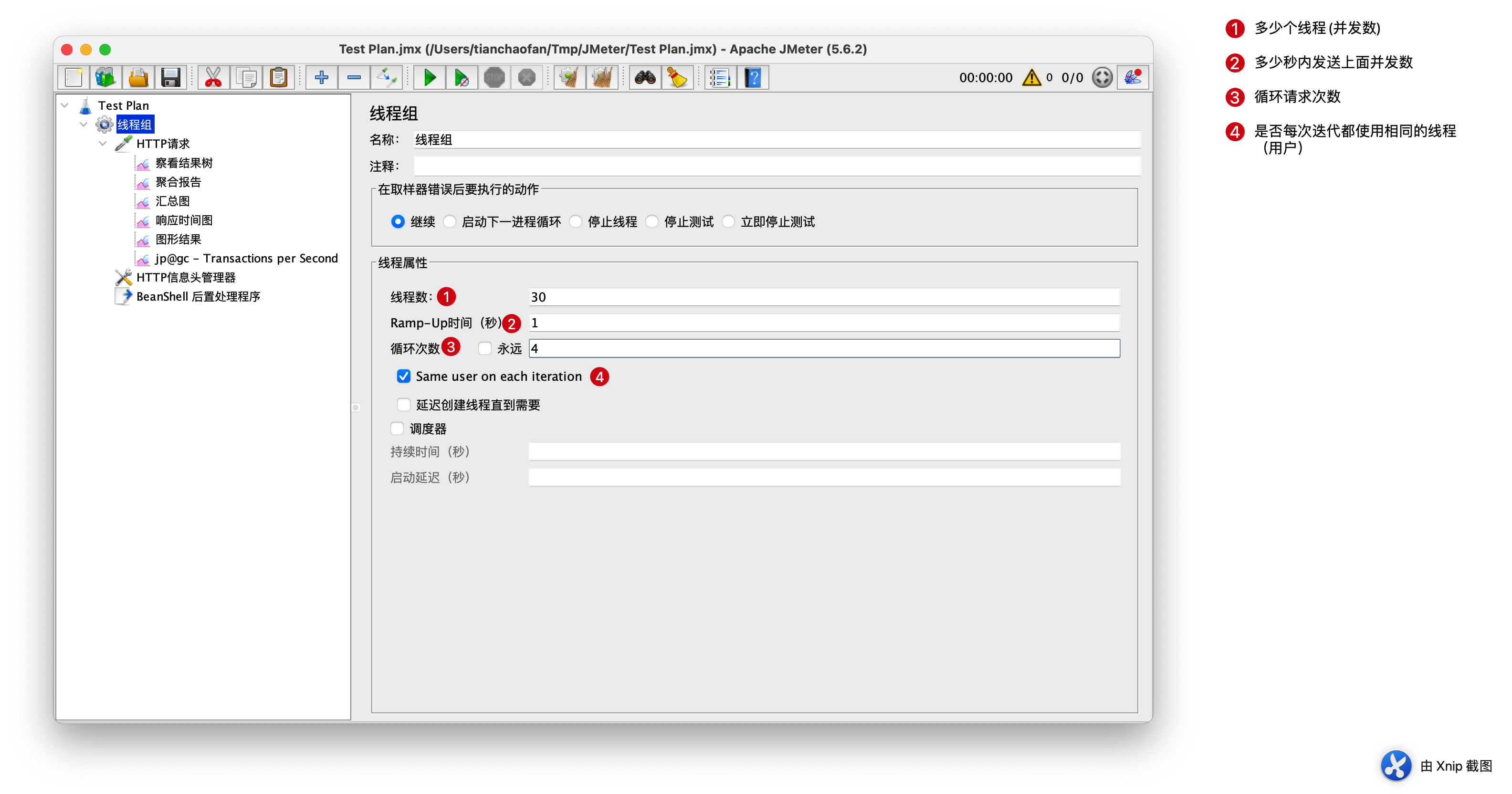The height and width of the screenshot is (794, 1512).
Task: Enable 延迟创建线程直到需要 checkbox
Action: [x=404, y=405]
